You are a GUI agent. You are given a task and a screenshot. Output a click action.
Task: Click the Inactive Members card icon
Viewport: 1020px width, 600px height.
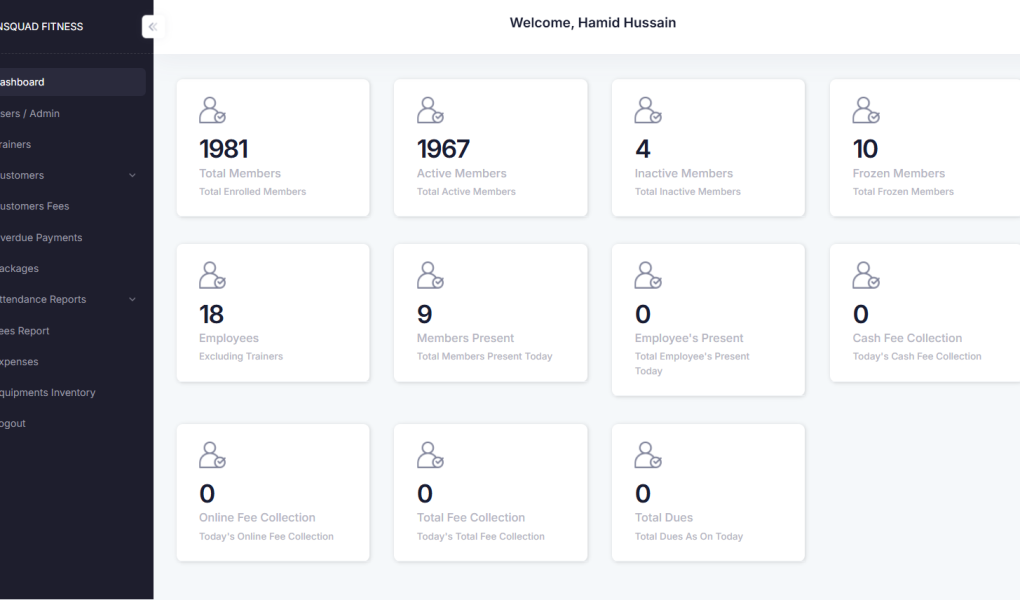tap(646, 110)
